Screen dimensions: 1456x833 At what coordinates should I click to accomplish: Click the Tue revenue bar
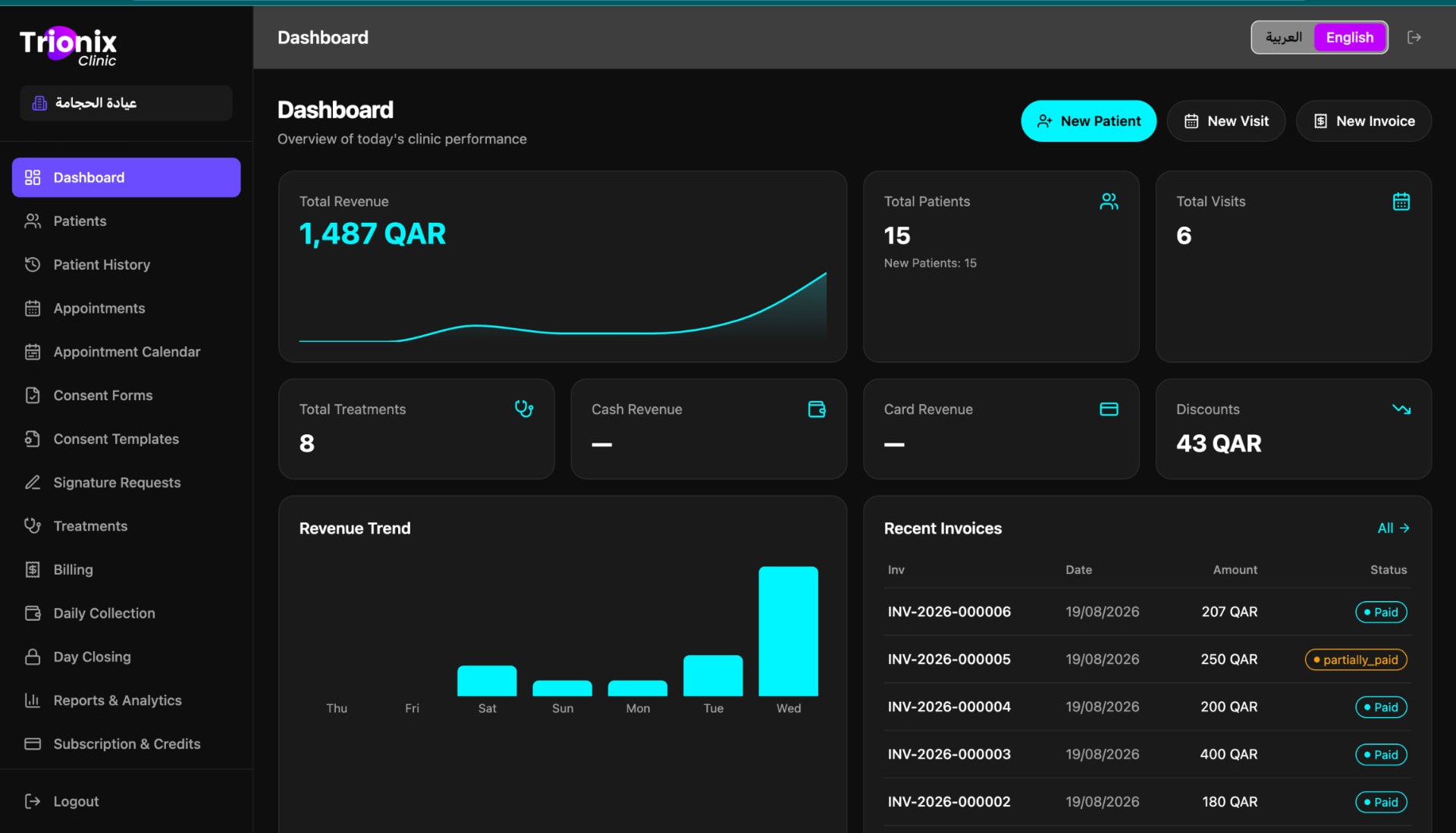(713, 675)
